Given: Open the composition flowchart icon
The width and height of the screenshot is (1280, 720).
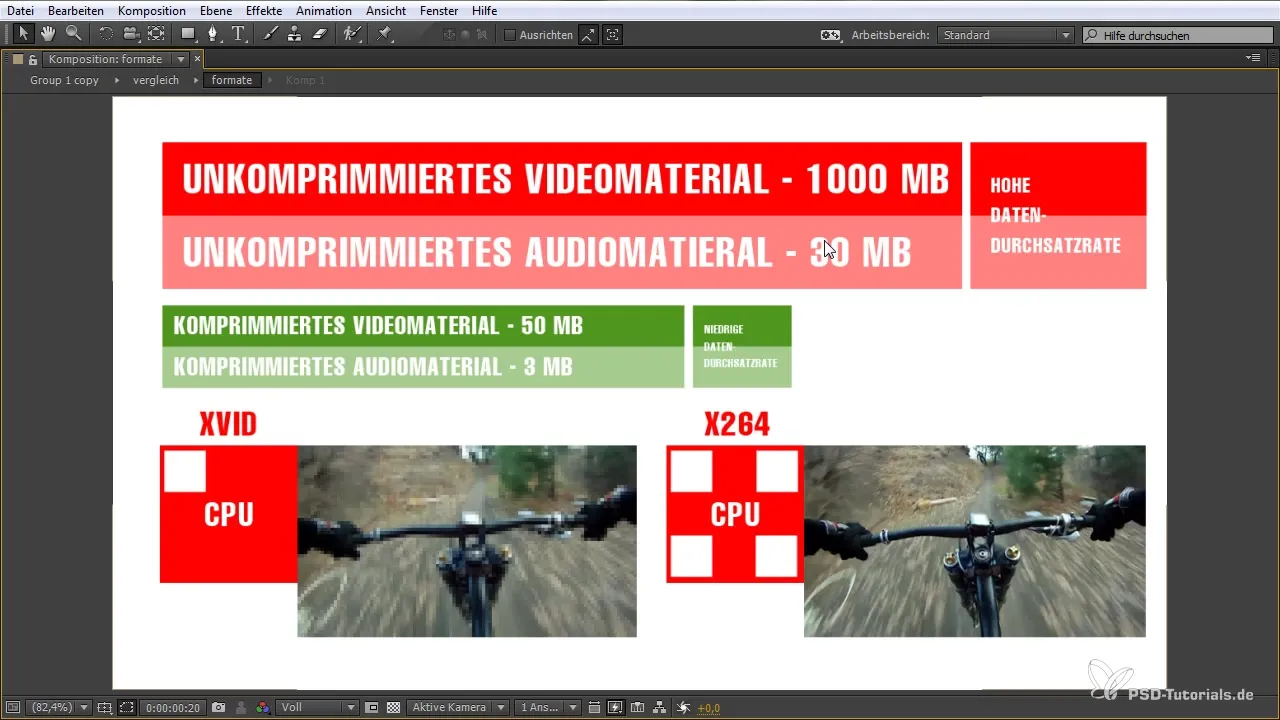Looking at the screenshot, I should coord(659,707).
